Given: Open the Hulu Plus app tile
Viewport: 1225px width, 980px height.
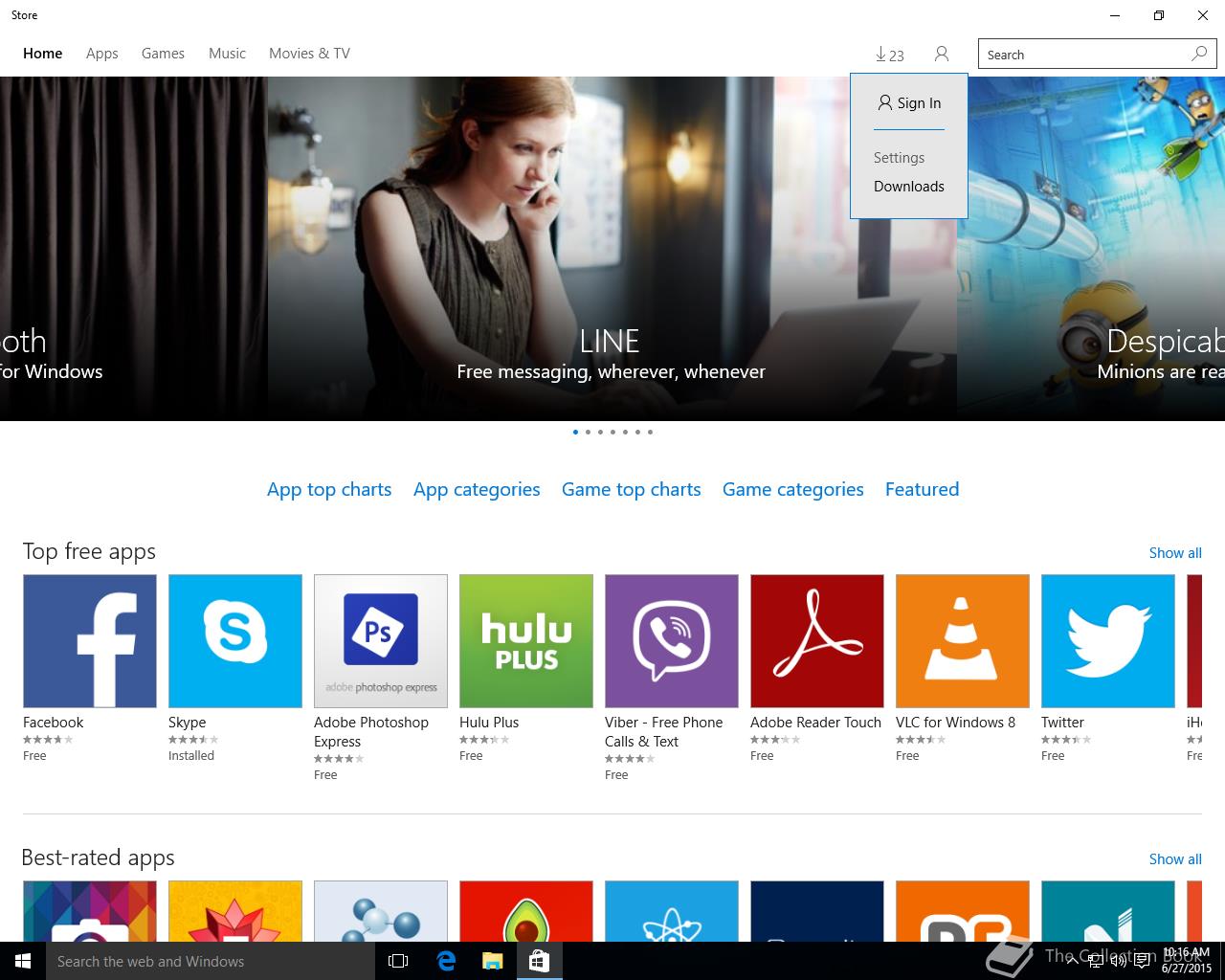Looking at the screenshot, I should [526, 641].
